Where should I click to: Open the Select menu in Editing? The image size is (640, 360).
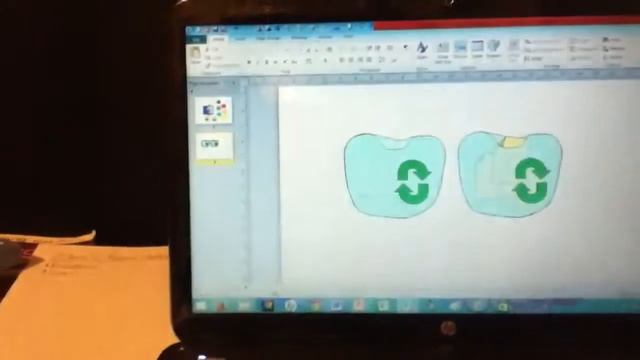pos(613,57)
